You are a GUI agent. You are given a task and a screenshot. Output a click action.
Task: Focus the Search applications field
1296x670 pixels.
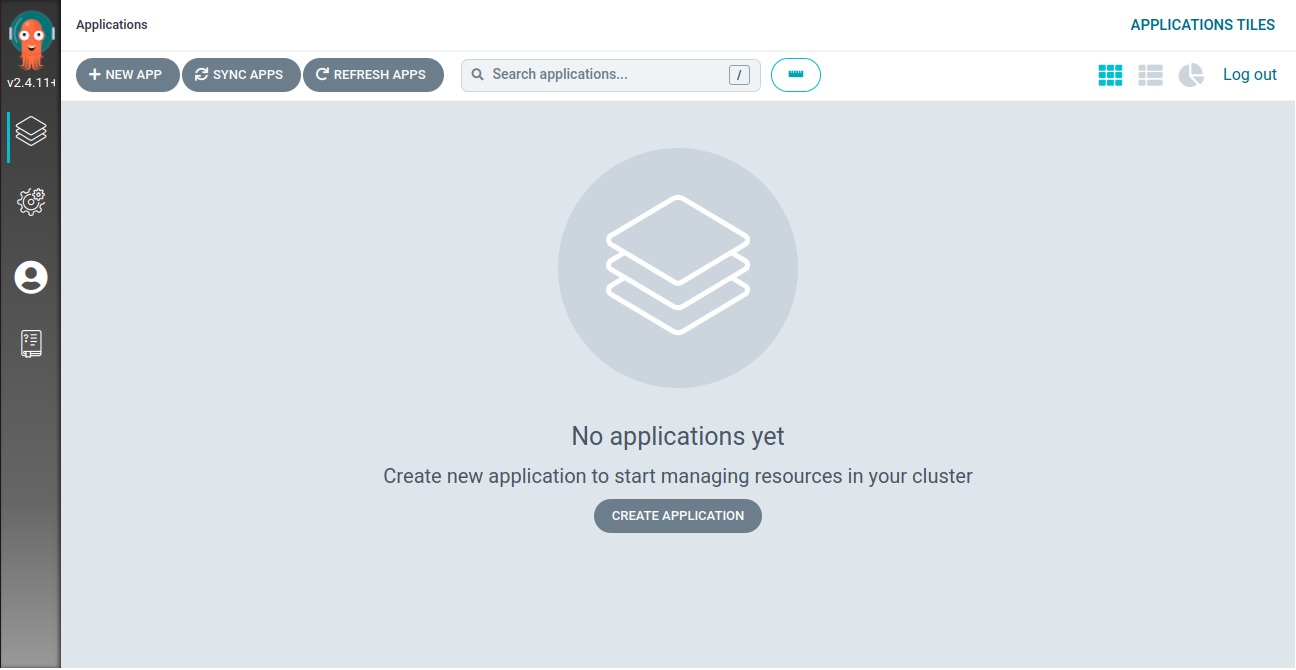[x=600, y=75]
